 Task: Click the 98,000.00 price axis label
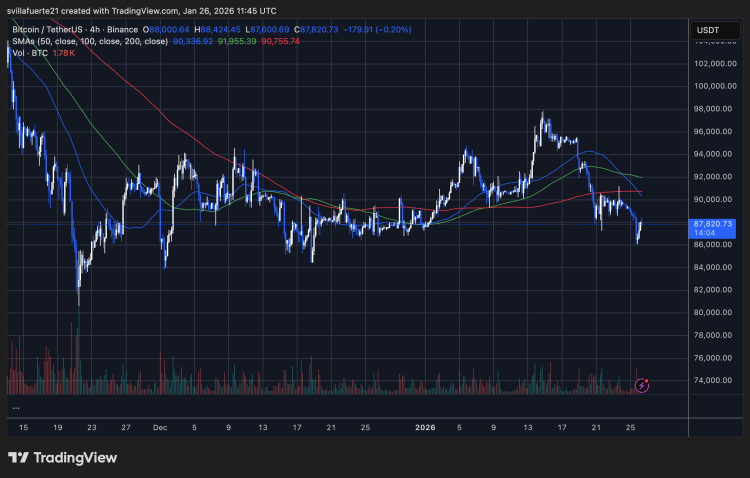(x=713, y=109)
